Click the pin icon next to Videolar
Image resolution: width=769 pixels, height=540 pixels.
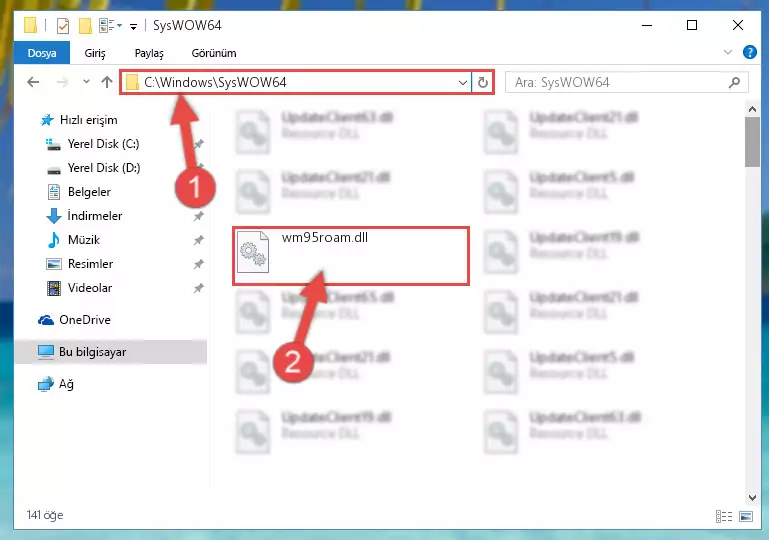click(199, 288)
